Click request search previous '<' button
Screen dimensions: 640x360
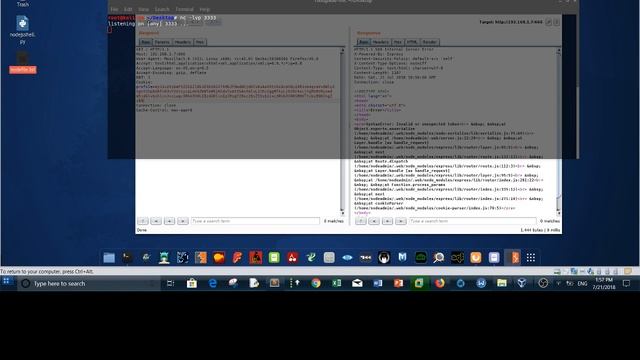156,221
